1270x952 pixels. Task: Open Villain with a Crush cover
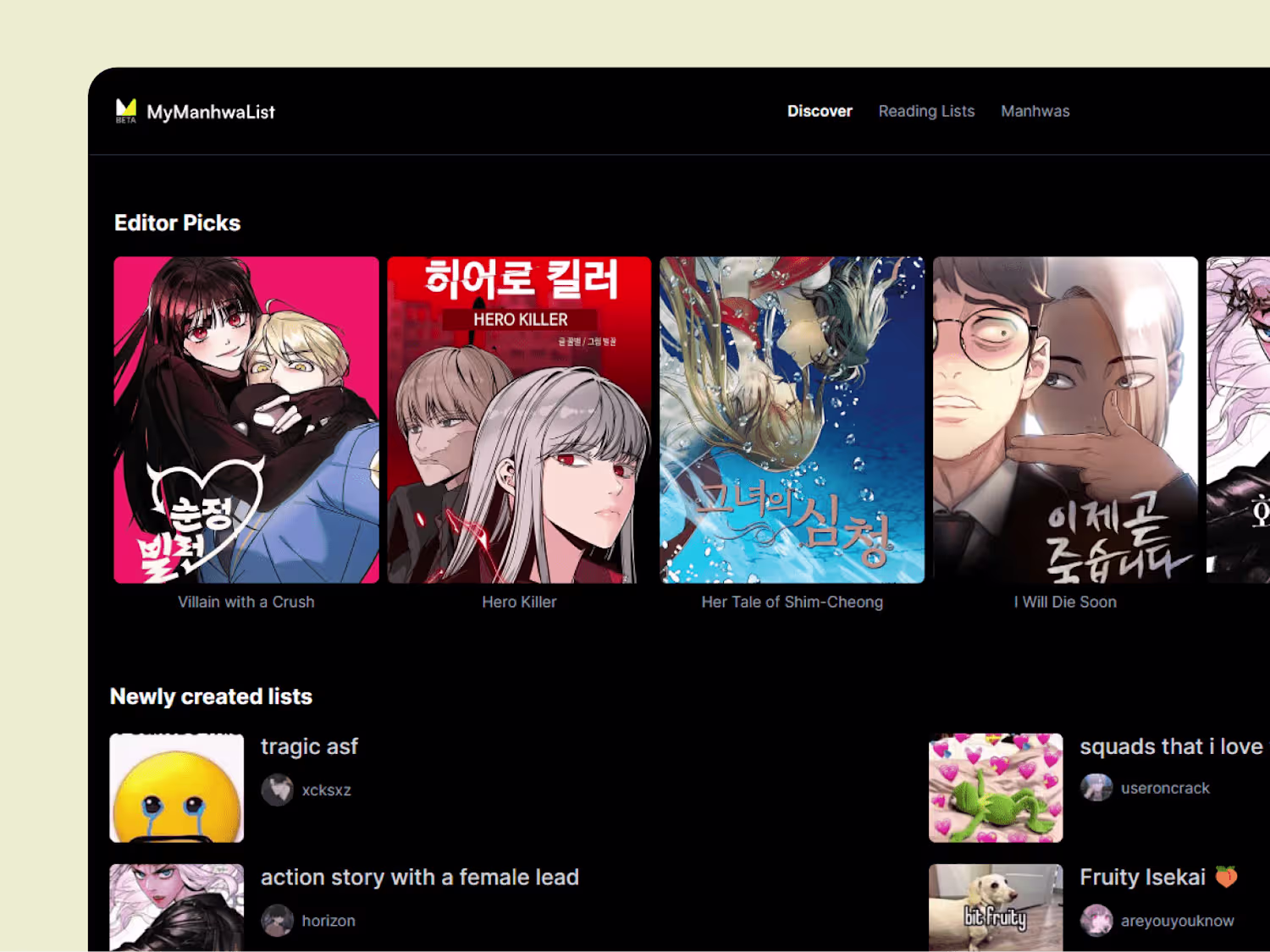pyautogui.click(x=246, y=420)
